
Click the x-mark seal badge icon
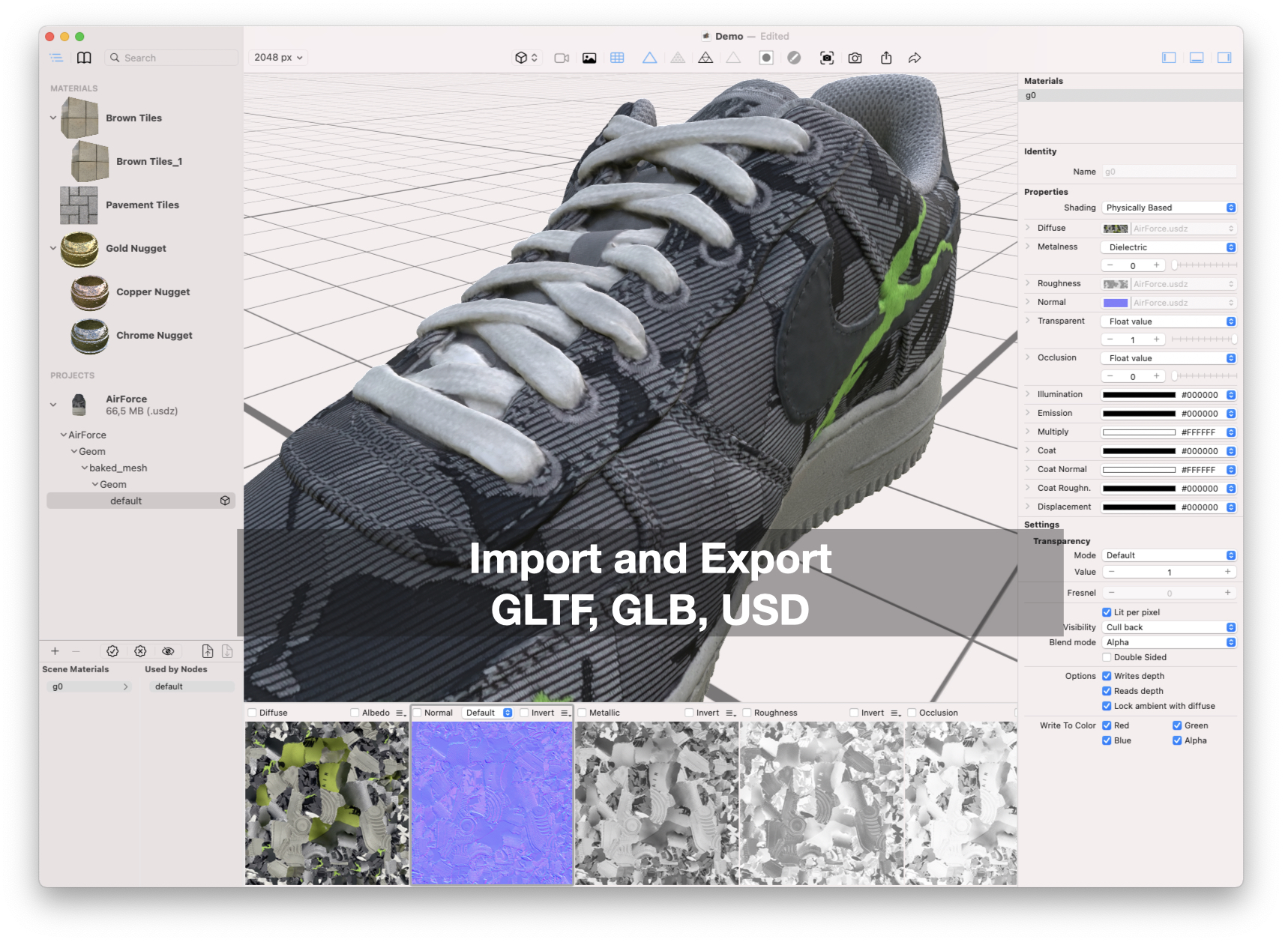click(x=140, y=651)
